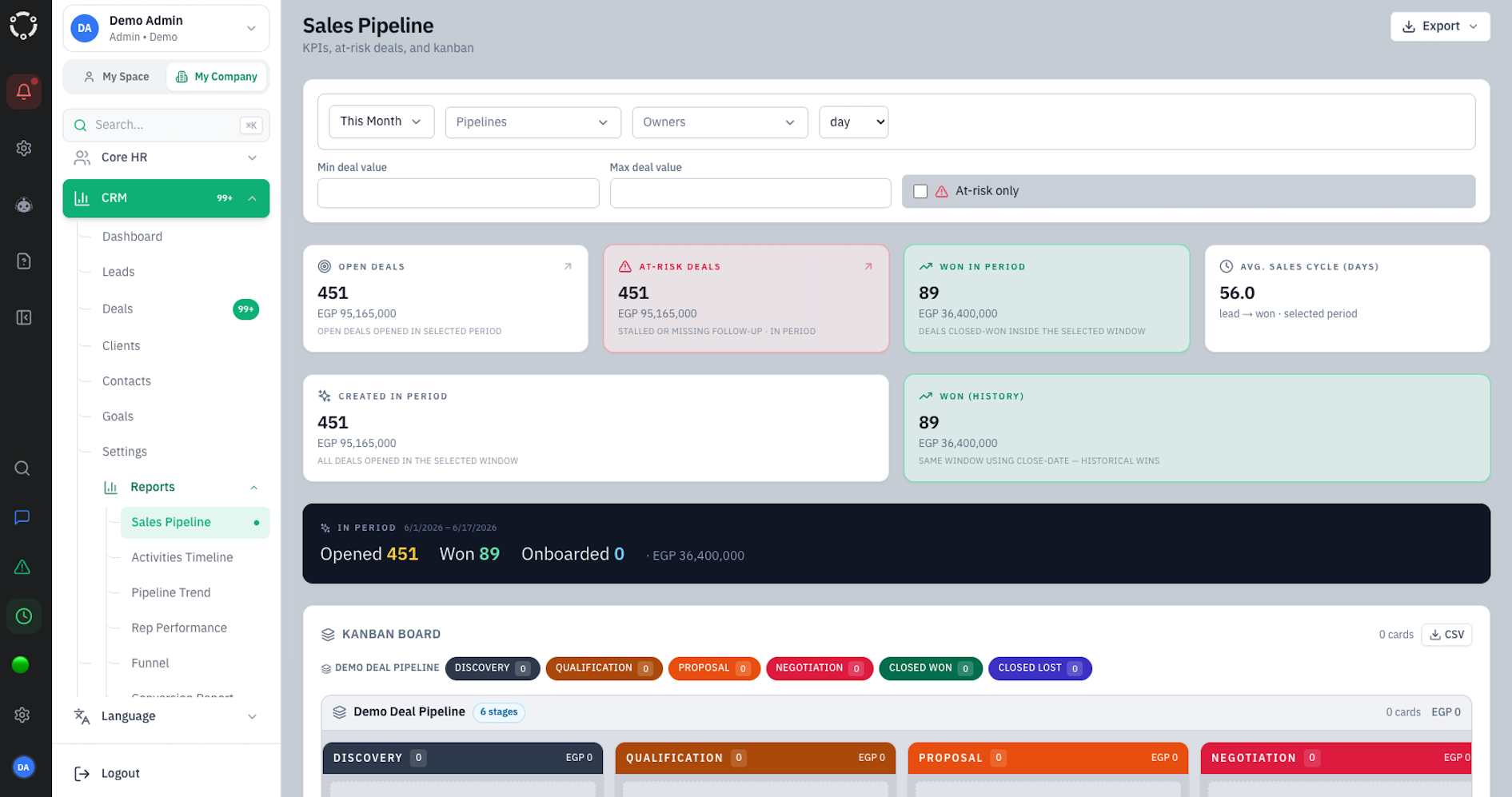Open the magnifier search icon in the rail
The height and width of the screenshot is (797, 1512).
coord(22,468)
